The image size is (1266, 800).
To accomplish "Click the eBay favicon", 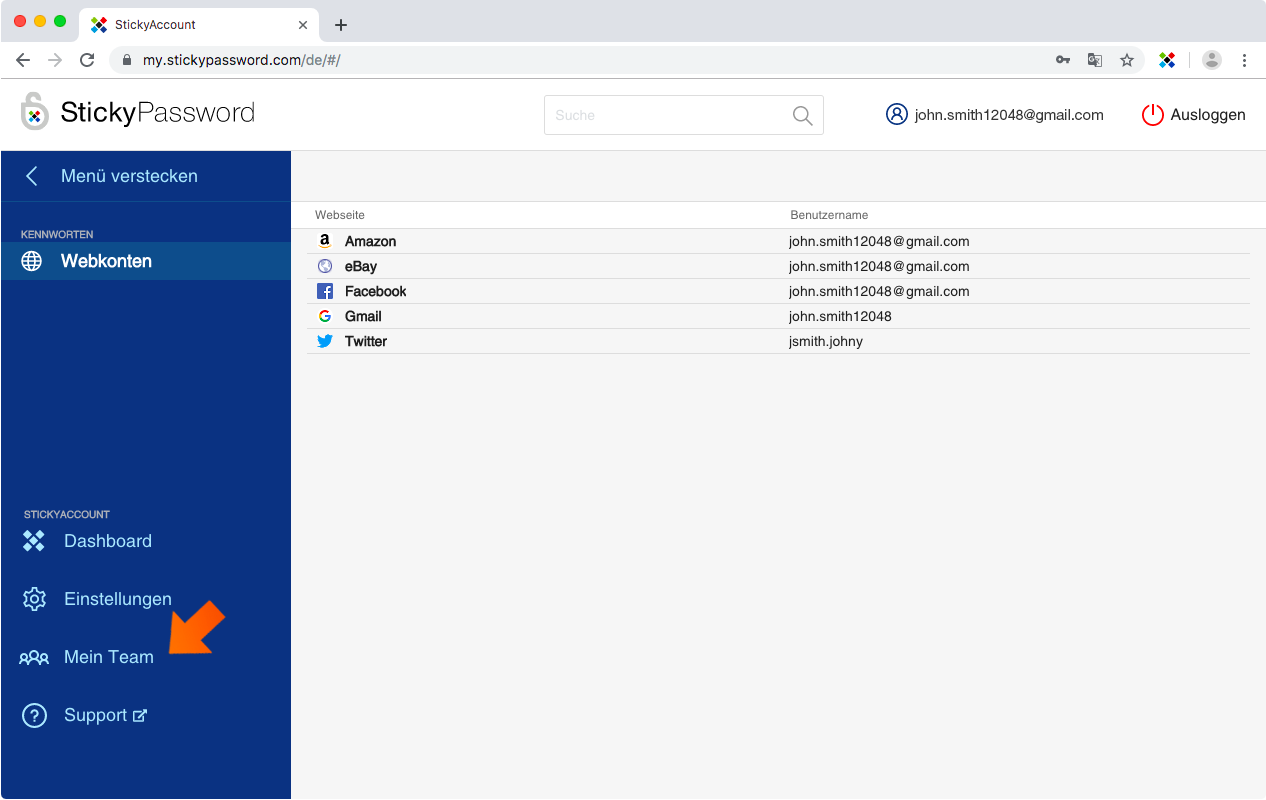I will (x=325, y=266).
